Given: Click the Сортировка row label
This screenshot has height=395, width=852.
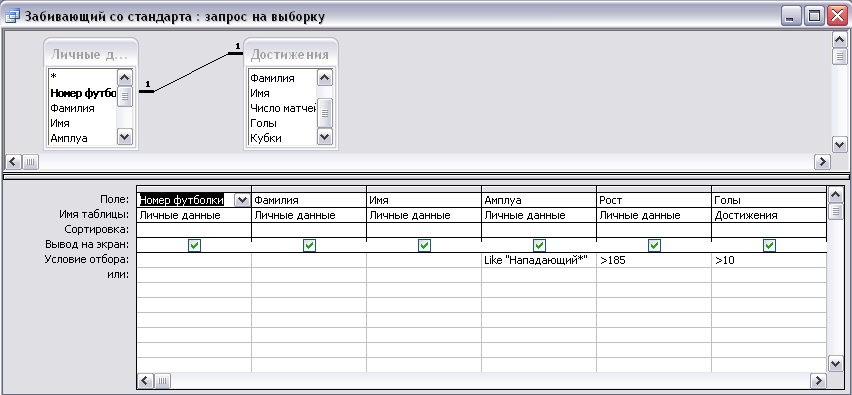Looking at the screenshot, I should [97, 229].
